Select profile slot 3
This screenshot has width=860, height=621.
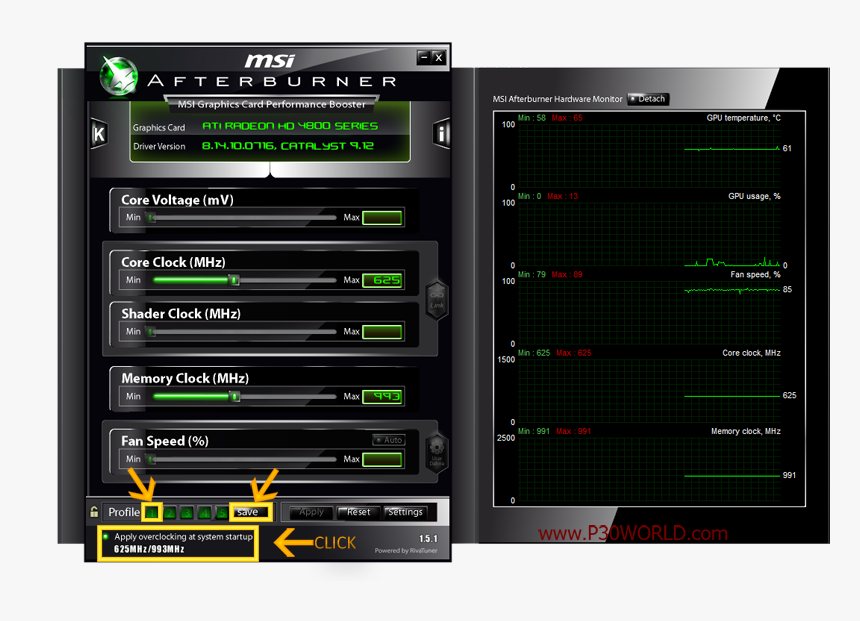[187, 513]
